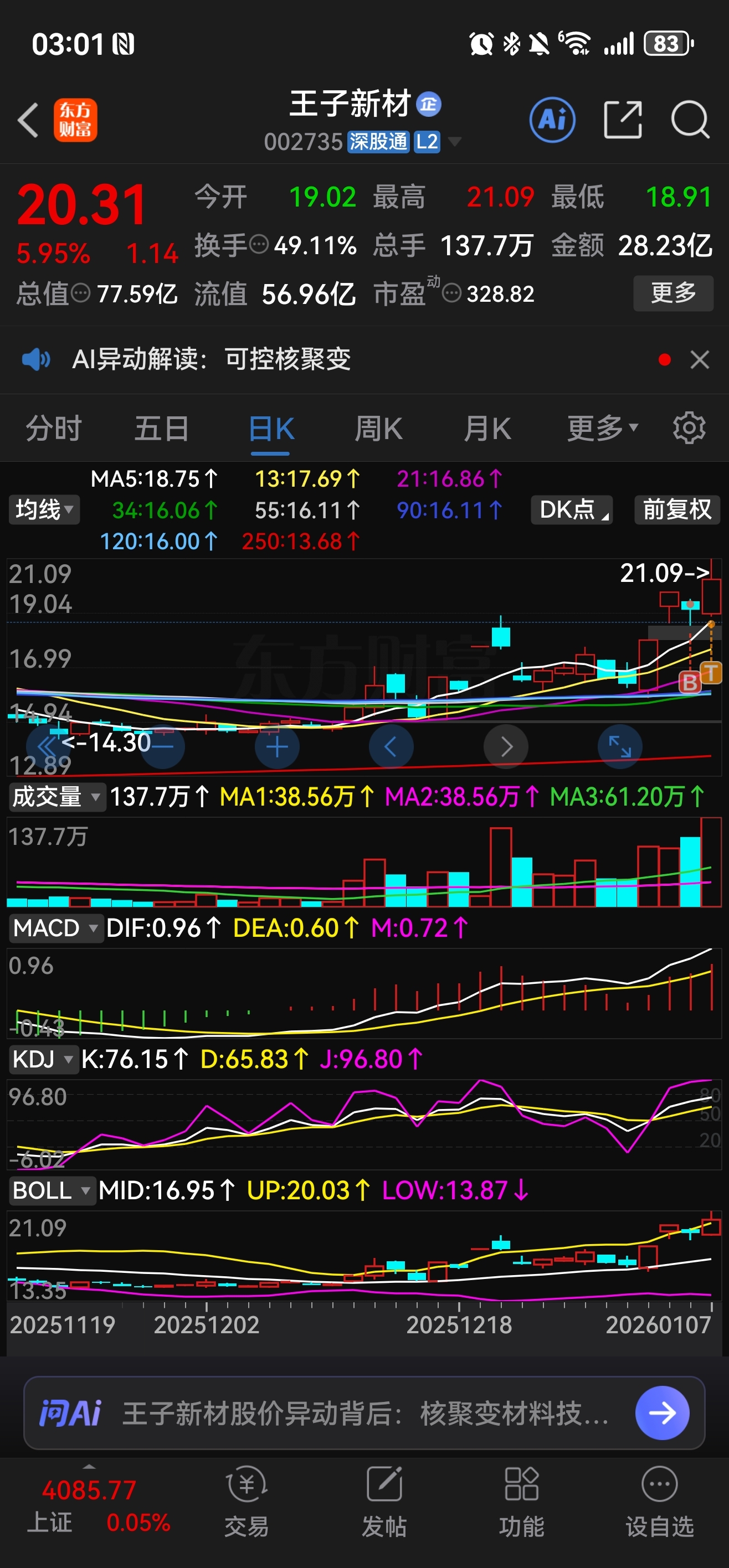
Task: Open the 成交量 indicator dropdown
Action: 57,797
